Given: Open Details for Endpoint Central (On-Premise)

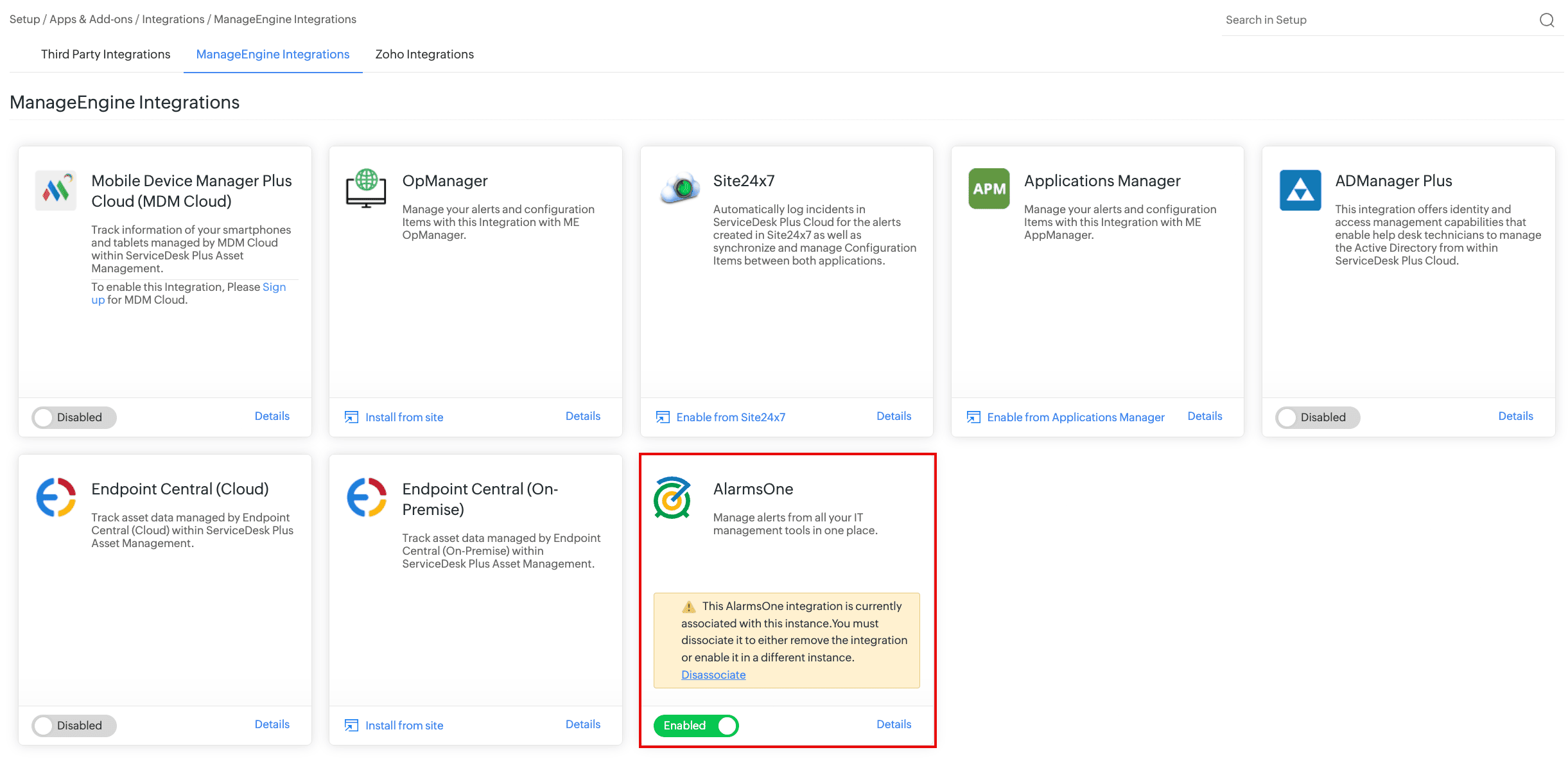Looking at the screenshot, I should click(x=583, y=724).
